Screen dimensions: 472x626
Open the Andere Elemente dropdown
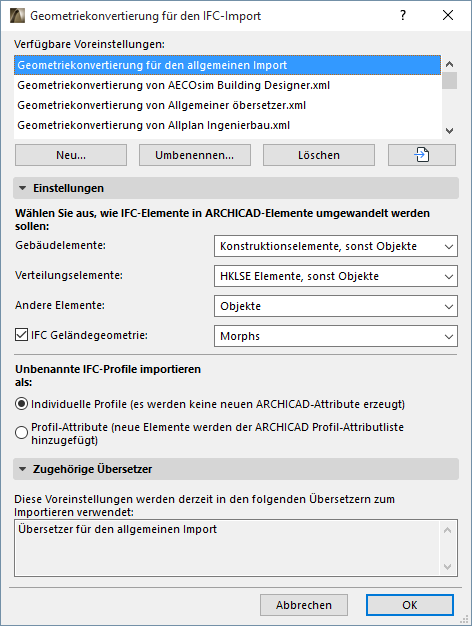[x=336, y=306]
